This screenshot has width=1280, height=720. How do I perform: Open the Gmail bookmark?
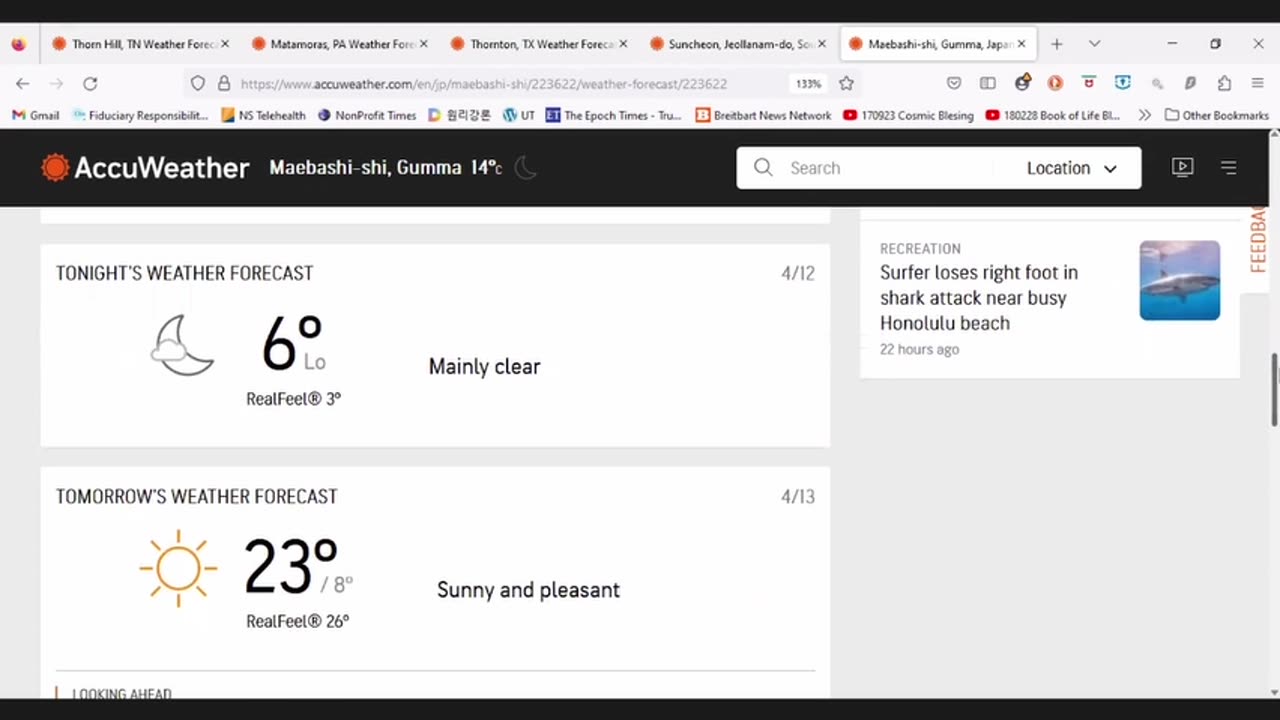pyautogui.click(x=36, y=115)
